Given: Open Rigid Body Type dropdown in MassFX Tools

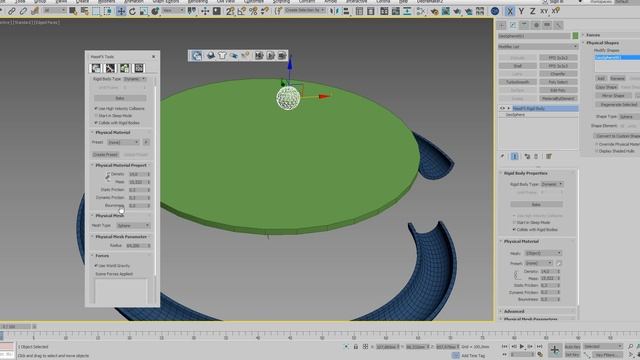Looking at the screenshot, I should tap(135, 79).
